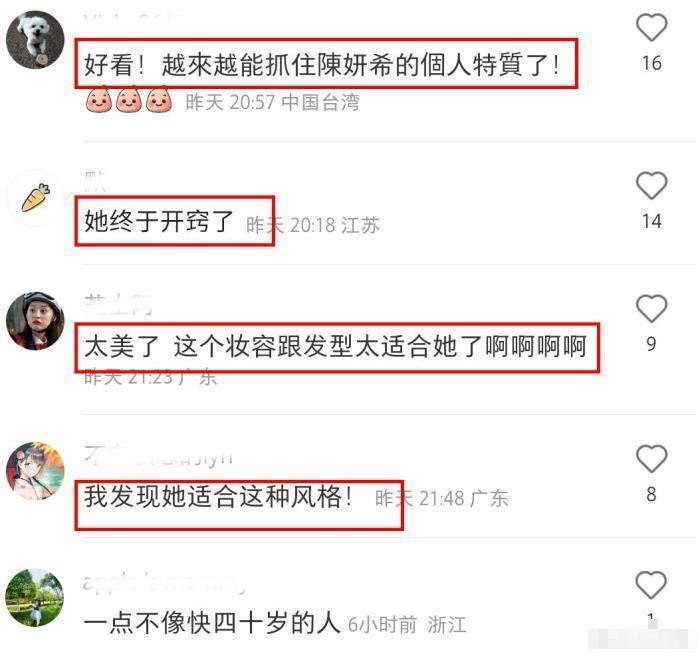Screen dimensions: 700x662
Task: Click the like count 16
Action: point(651,63)
